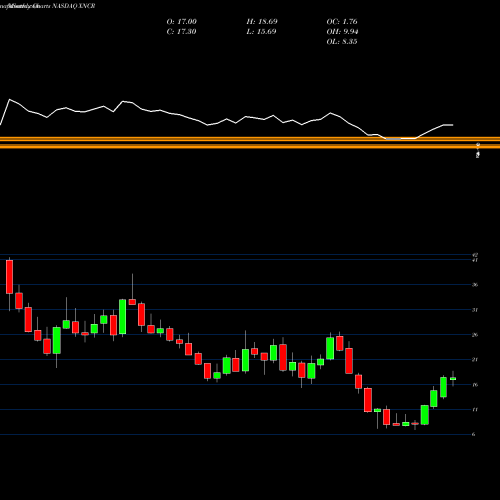The height and width of the screenshot is (500, 500).
Task: Click the 42 price axis label
Action: 475,255
